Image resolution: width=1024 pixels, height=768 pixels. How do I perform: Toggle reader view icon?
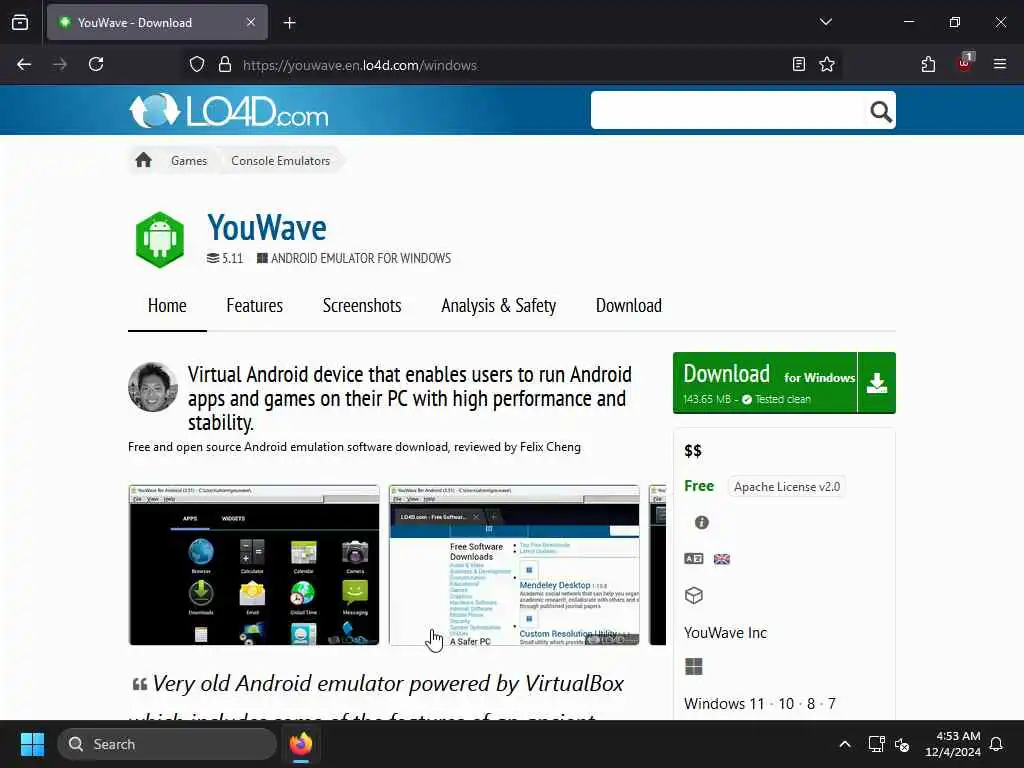798,65
